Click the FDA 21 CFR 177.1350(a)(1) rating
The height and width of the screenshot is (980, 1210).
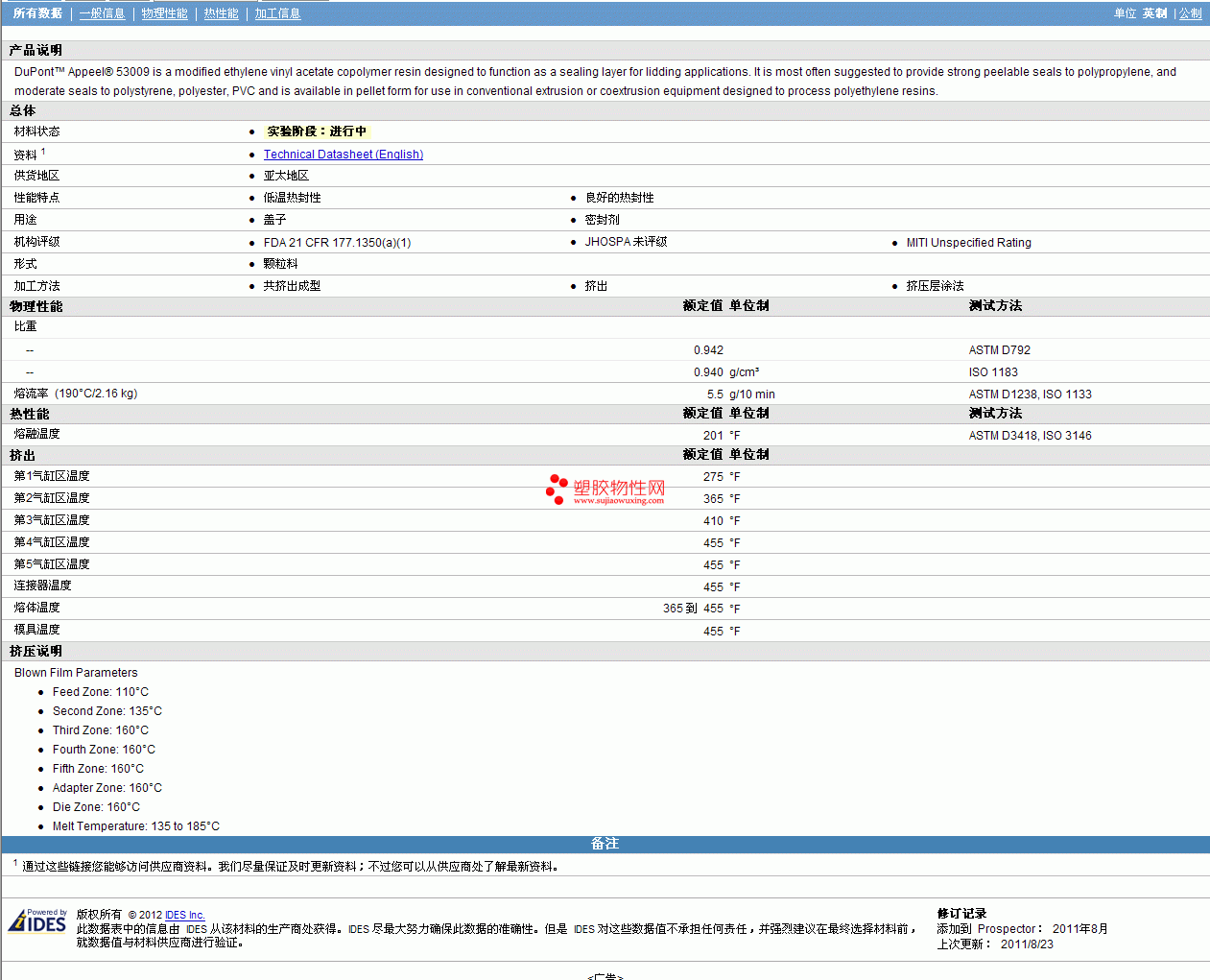point(337,243)
